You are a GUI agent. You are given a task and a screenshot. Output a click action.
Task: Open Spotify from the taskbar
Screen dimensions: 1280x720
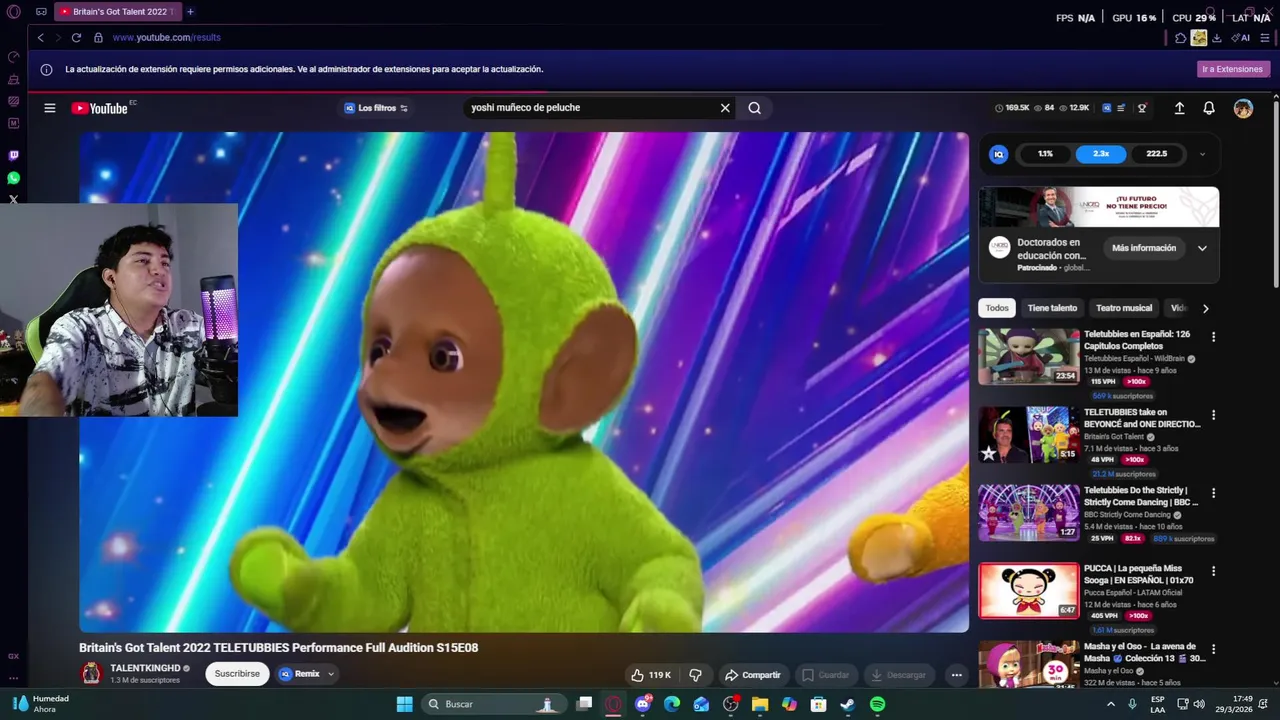[877, 704]
